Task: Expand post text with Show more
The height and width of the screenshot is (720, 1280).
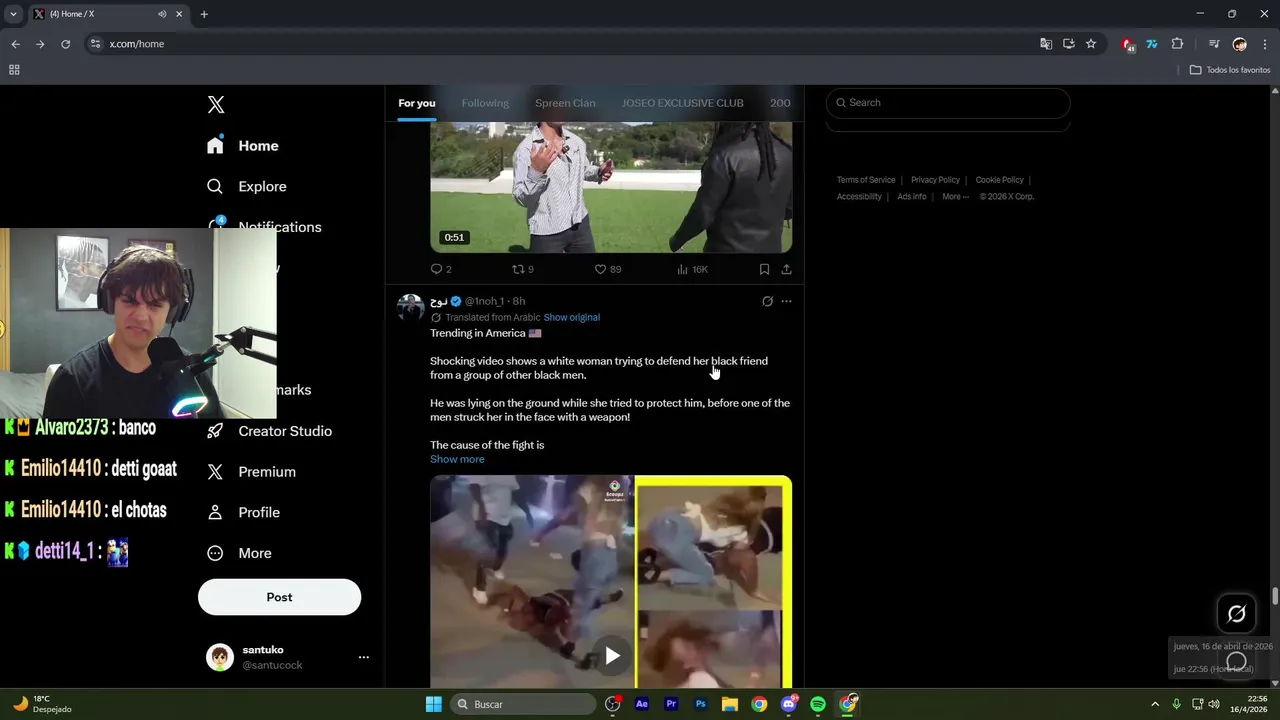Action: click(x=457, y=459)
